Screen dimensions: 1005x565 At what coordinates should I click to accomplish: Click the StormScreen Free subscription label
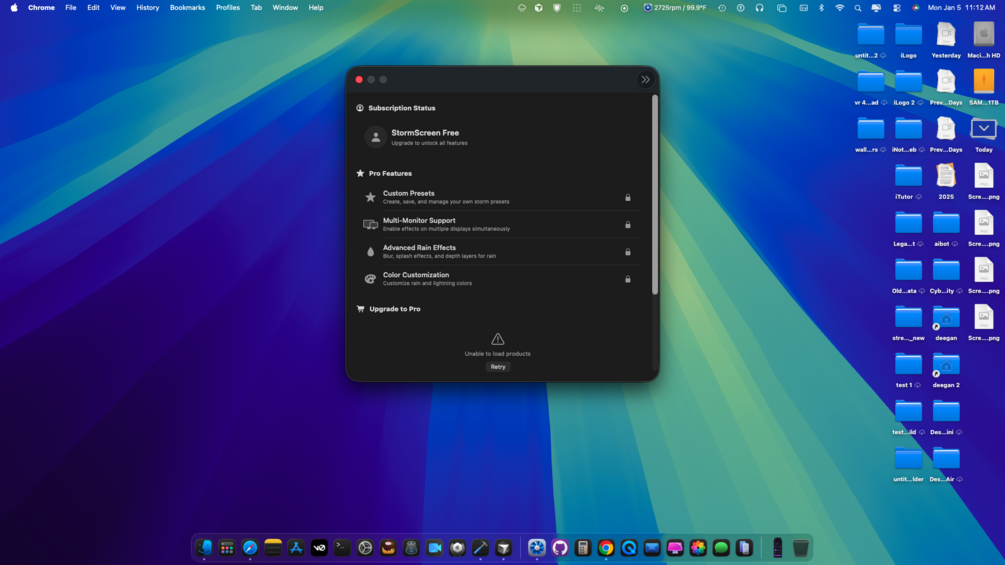pyautogui.click(x=425, y=133)
